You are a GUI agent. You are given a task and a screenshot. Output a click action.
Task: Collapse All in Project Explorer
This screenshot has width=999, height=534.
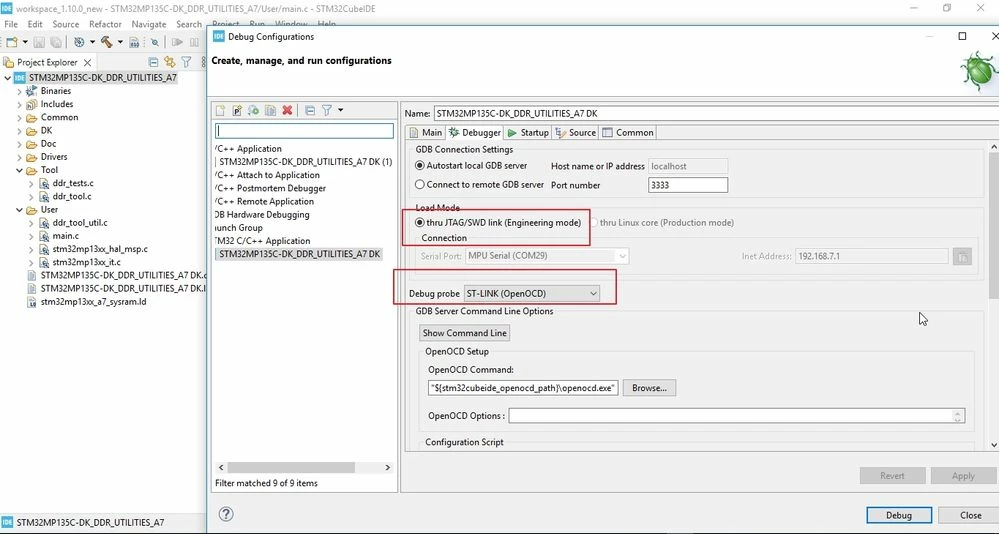(x=153, y=62)
